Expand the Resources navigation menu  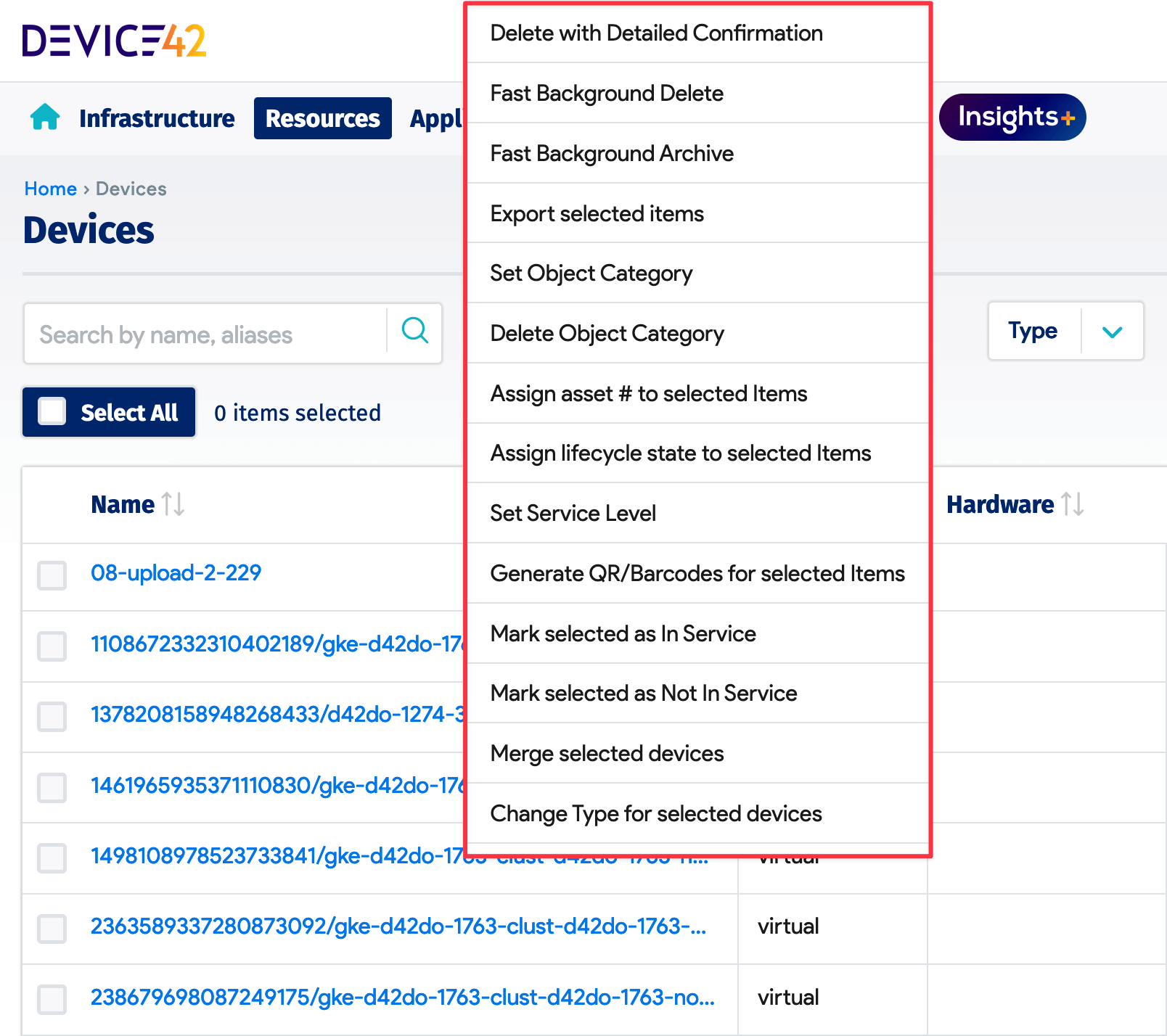[322, 118]
